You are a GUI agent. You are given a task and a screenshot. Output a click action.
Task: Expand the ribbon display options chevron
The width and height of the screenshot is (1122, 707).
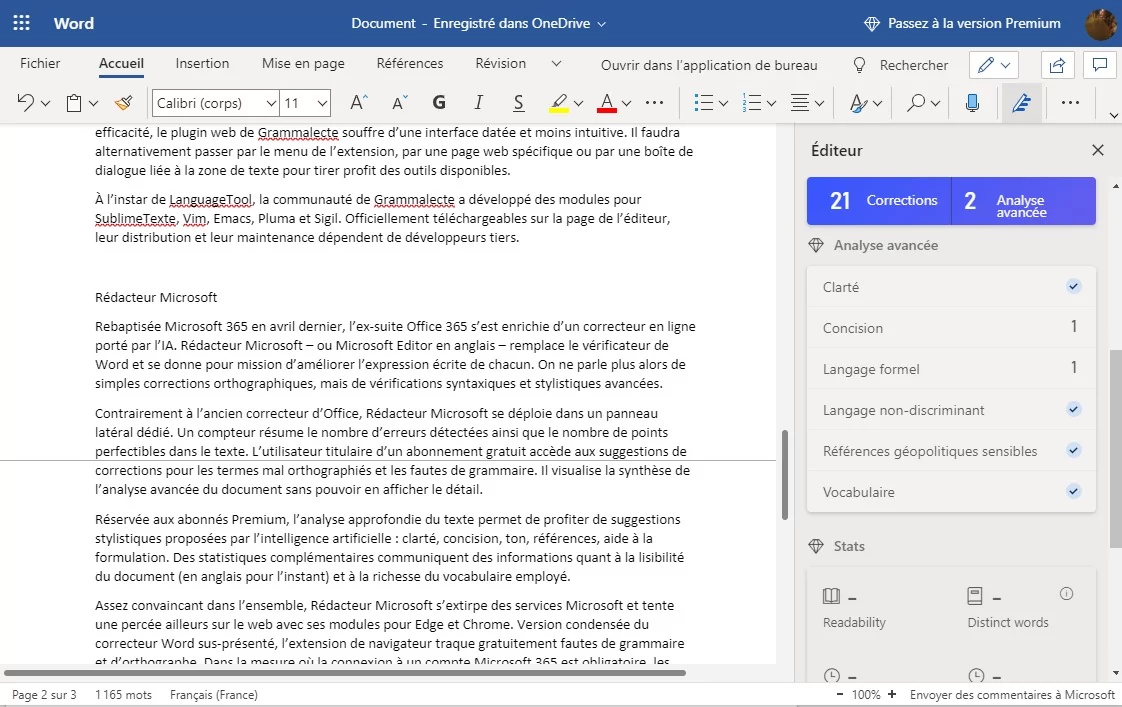[x=1113, y=115]
